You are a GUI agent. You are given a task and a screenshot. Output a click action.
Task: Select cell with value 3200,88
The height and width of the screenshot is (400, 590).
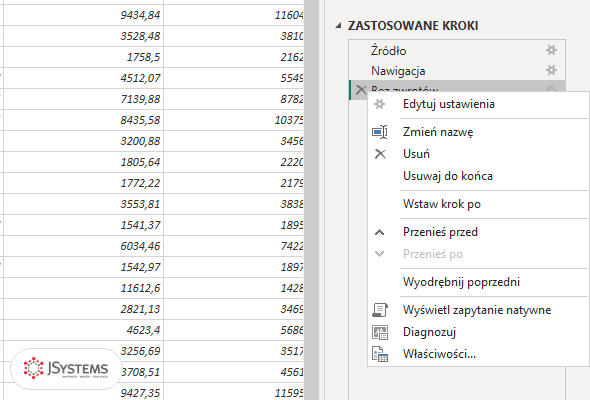tap(84, 141)
